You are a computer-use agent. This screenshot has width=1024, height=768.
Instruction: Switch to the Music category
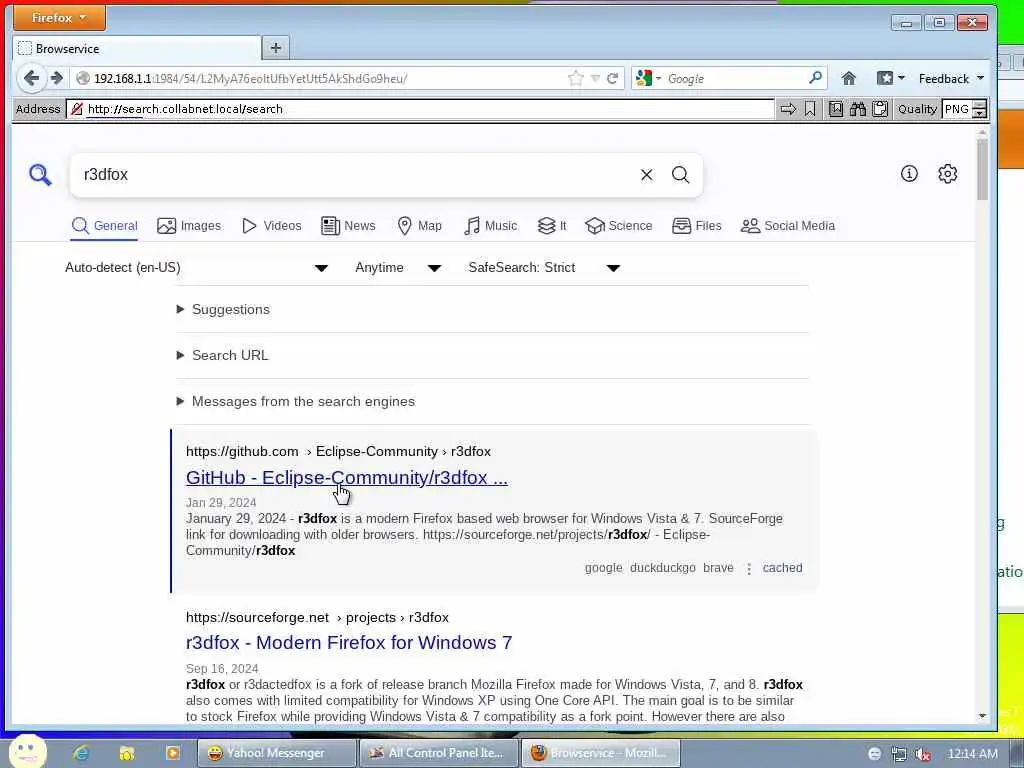490,226
